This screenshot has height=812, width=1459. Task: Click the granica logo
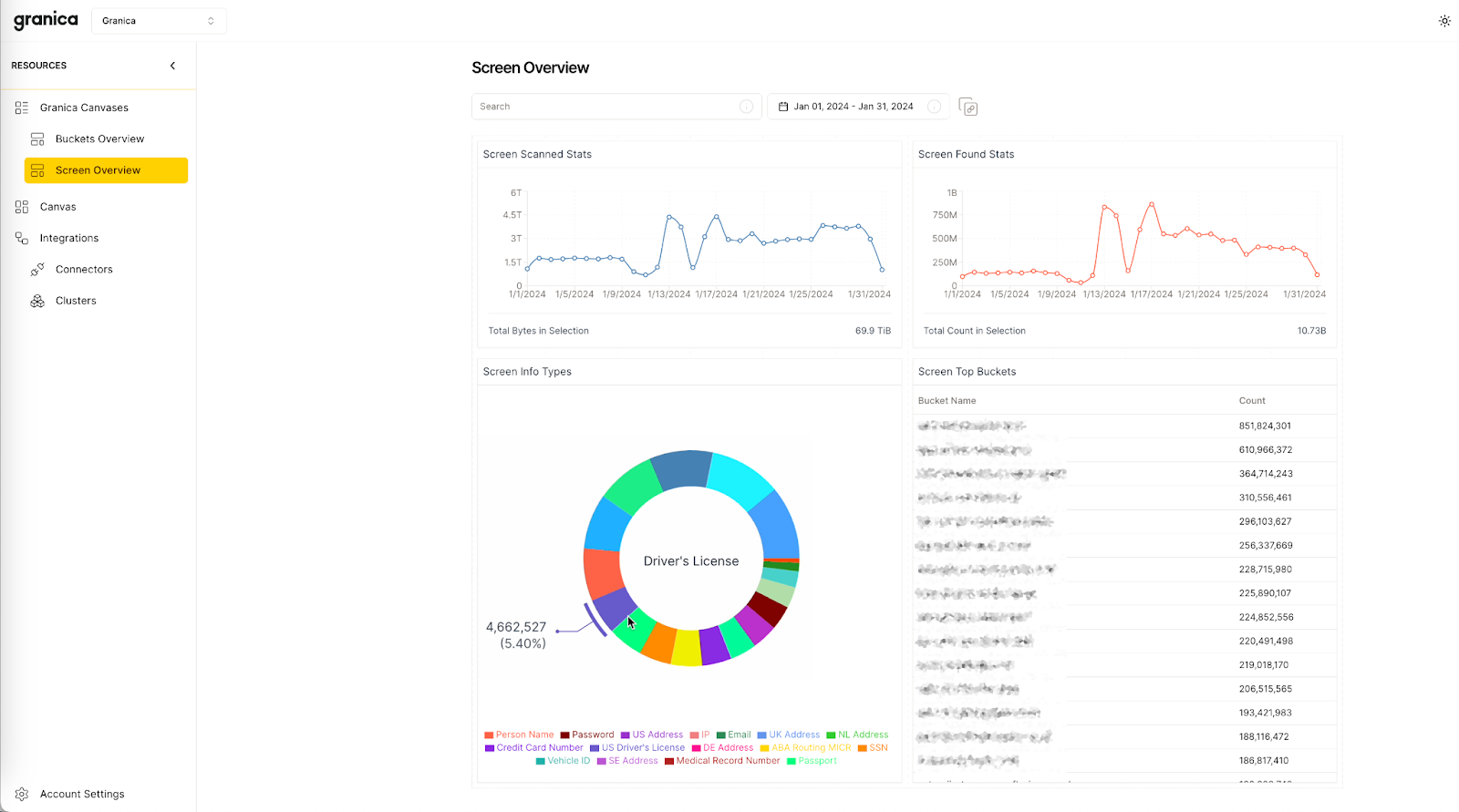[x=46, y=20]
